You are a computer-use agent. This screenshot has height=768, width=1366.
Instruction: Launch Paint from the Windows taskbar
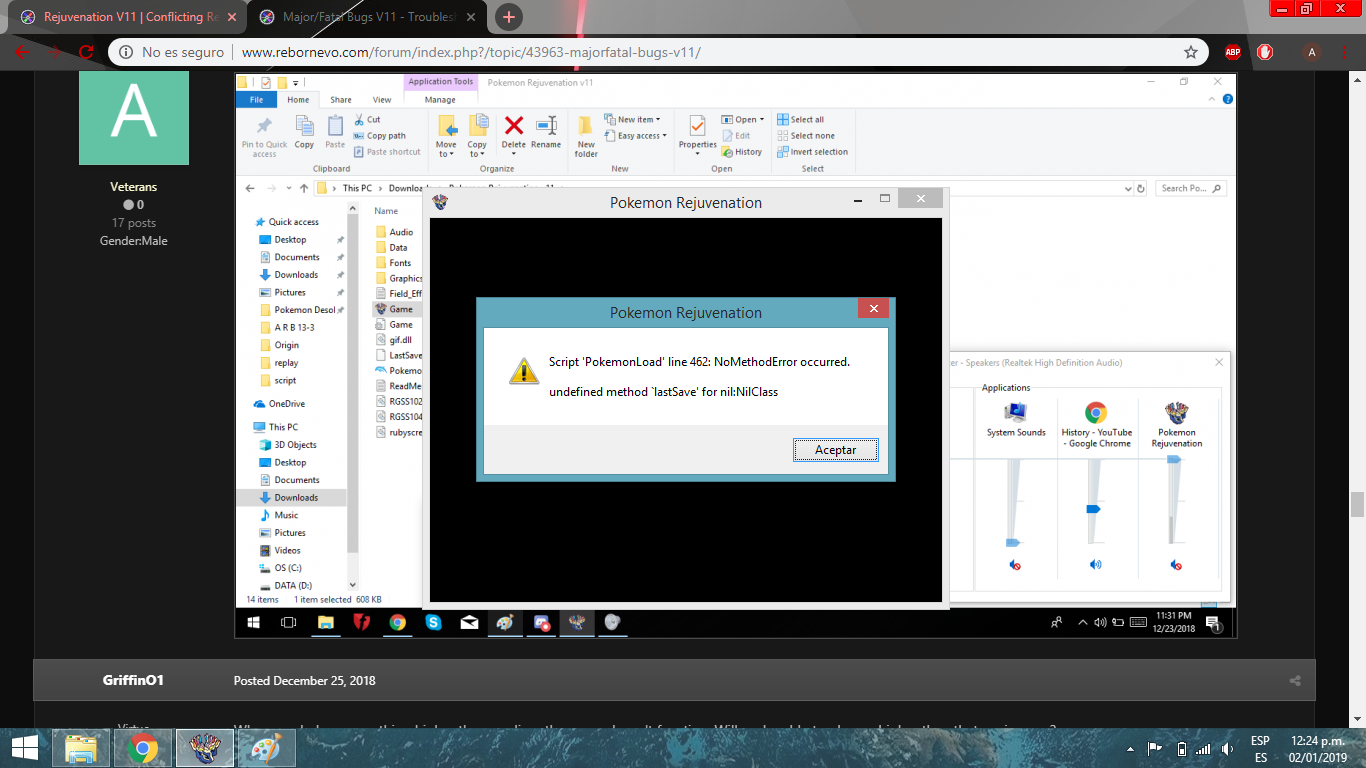(x=266, y=748)
